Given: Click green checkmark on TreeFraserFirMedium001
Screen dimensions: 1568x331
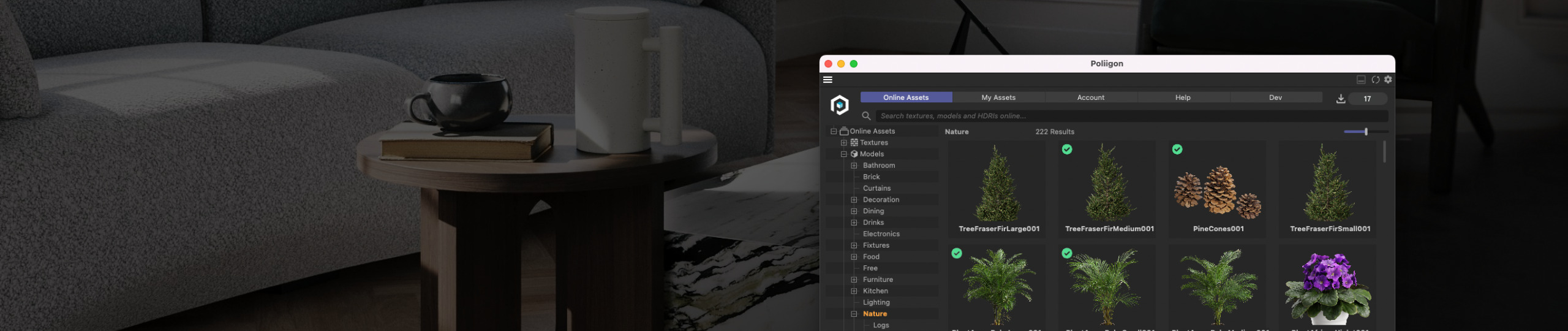Looking at the screenshot, I should (1067, 150).
